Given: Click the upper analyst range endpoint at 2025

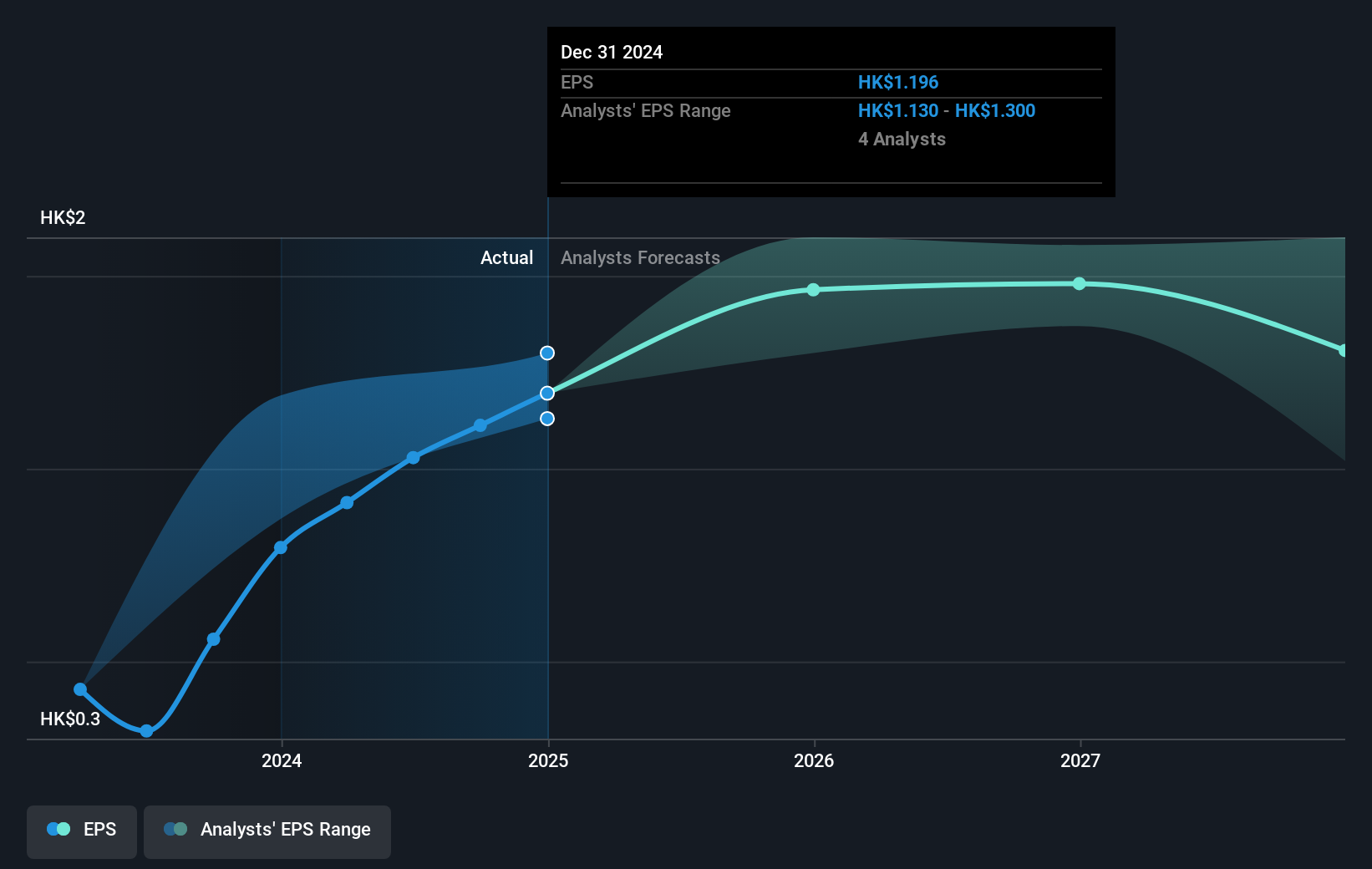Looking at the screenshot, I should (x=547, y=353).
